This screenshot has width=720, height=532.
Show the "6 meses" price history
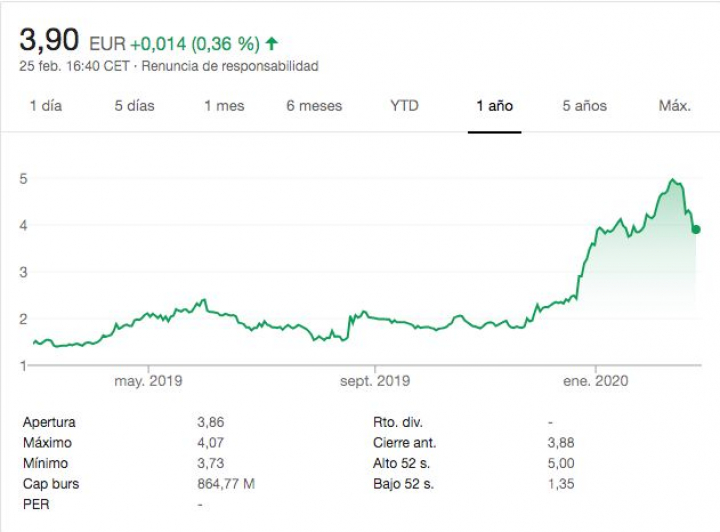[x=314, y=106]
